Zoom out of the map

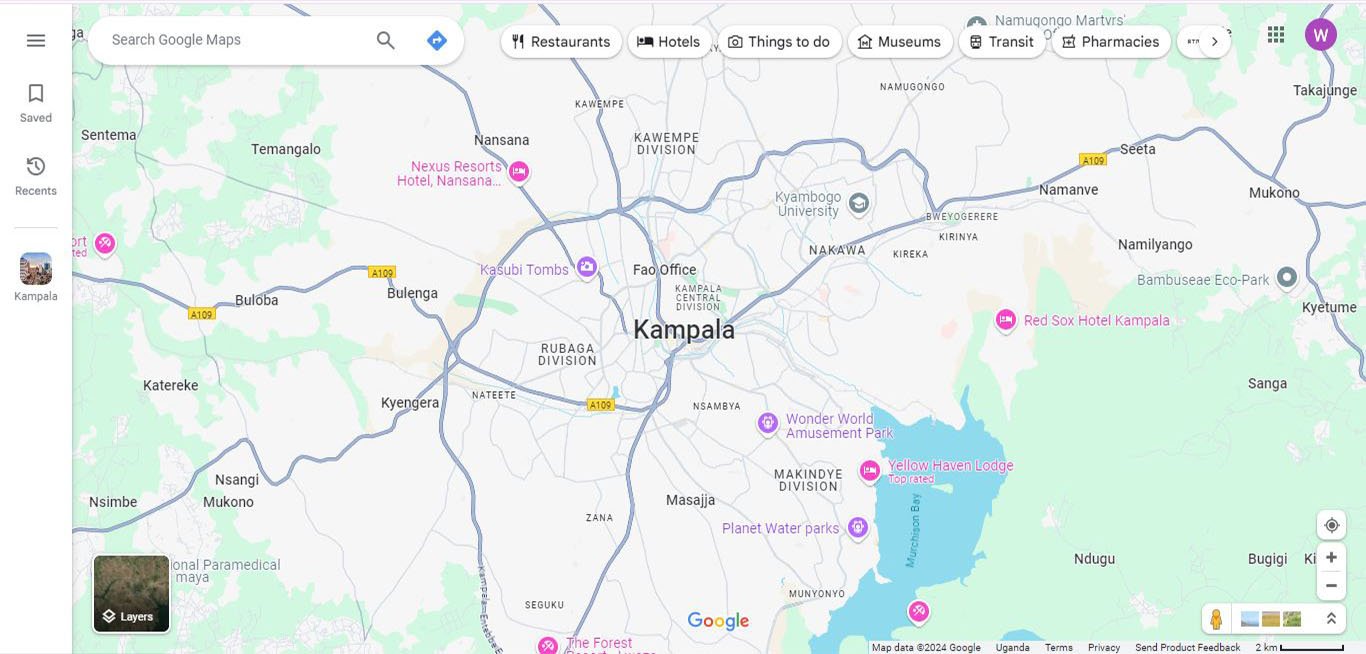pos(1331,585)
